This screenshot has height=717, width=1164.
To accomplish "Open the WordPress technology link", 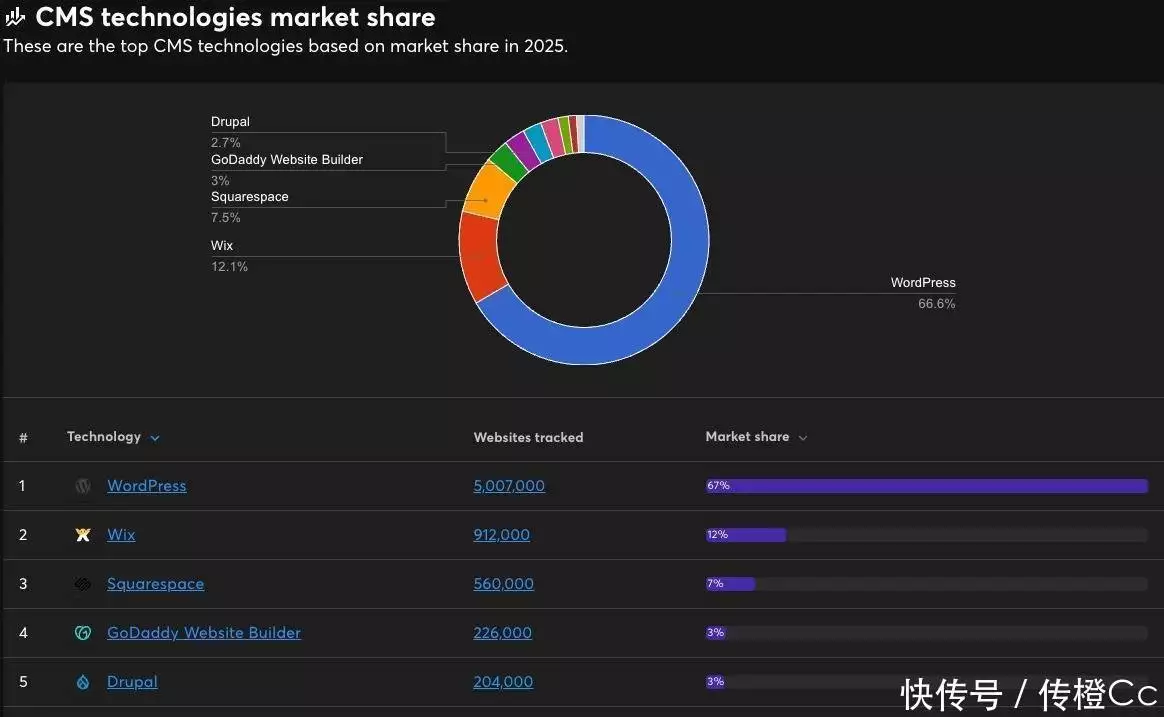I will (x=146, y=486).
